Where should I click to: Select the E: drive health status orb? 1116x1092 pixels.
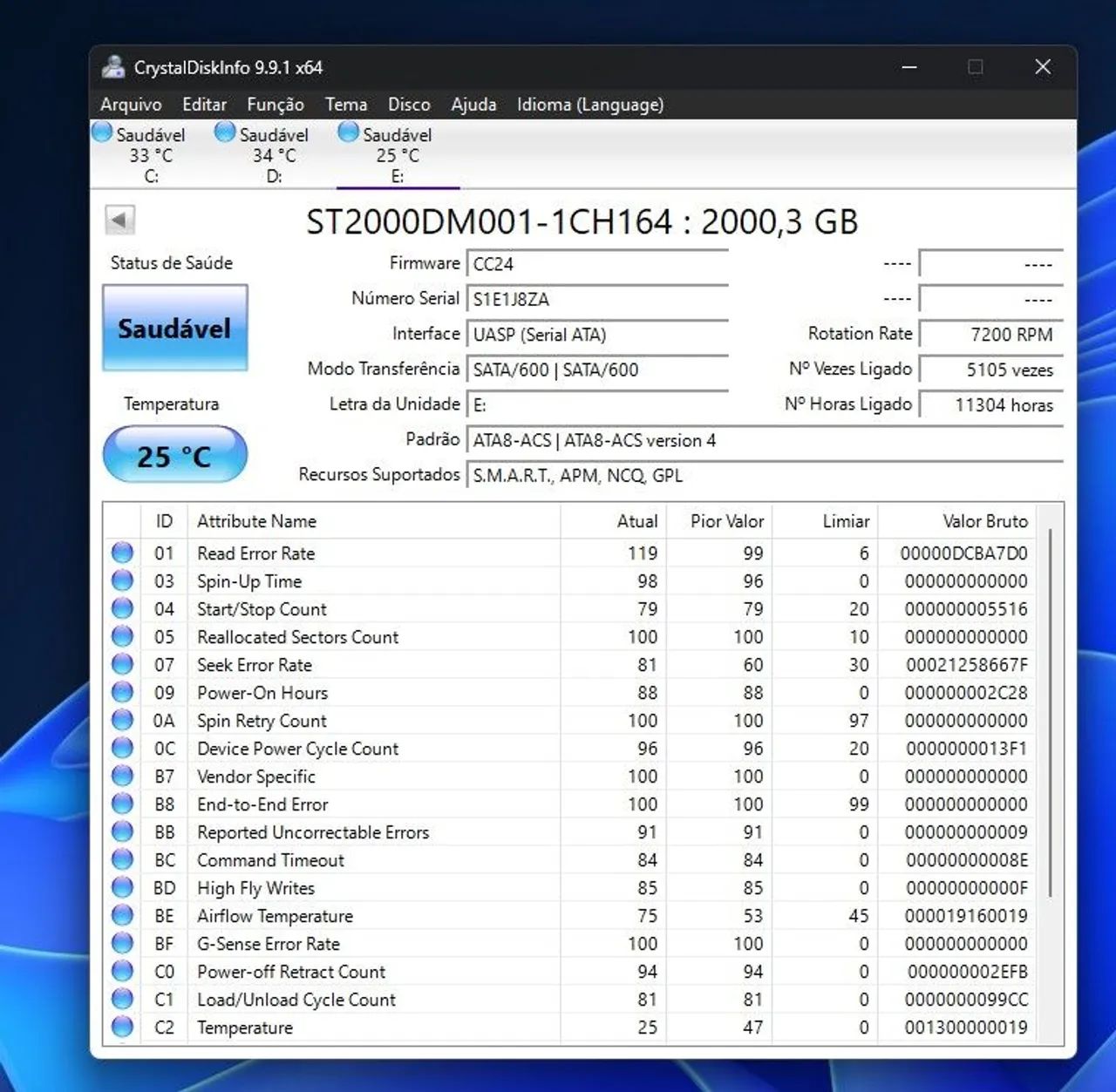coord(349,132)
